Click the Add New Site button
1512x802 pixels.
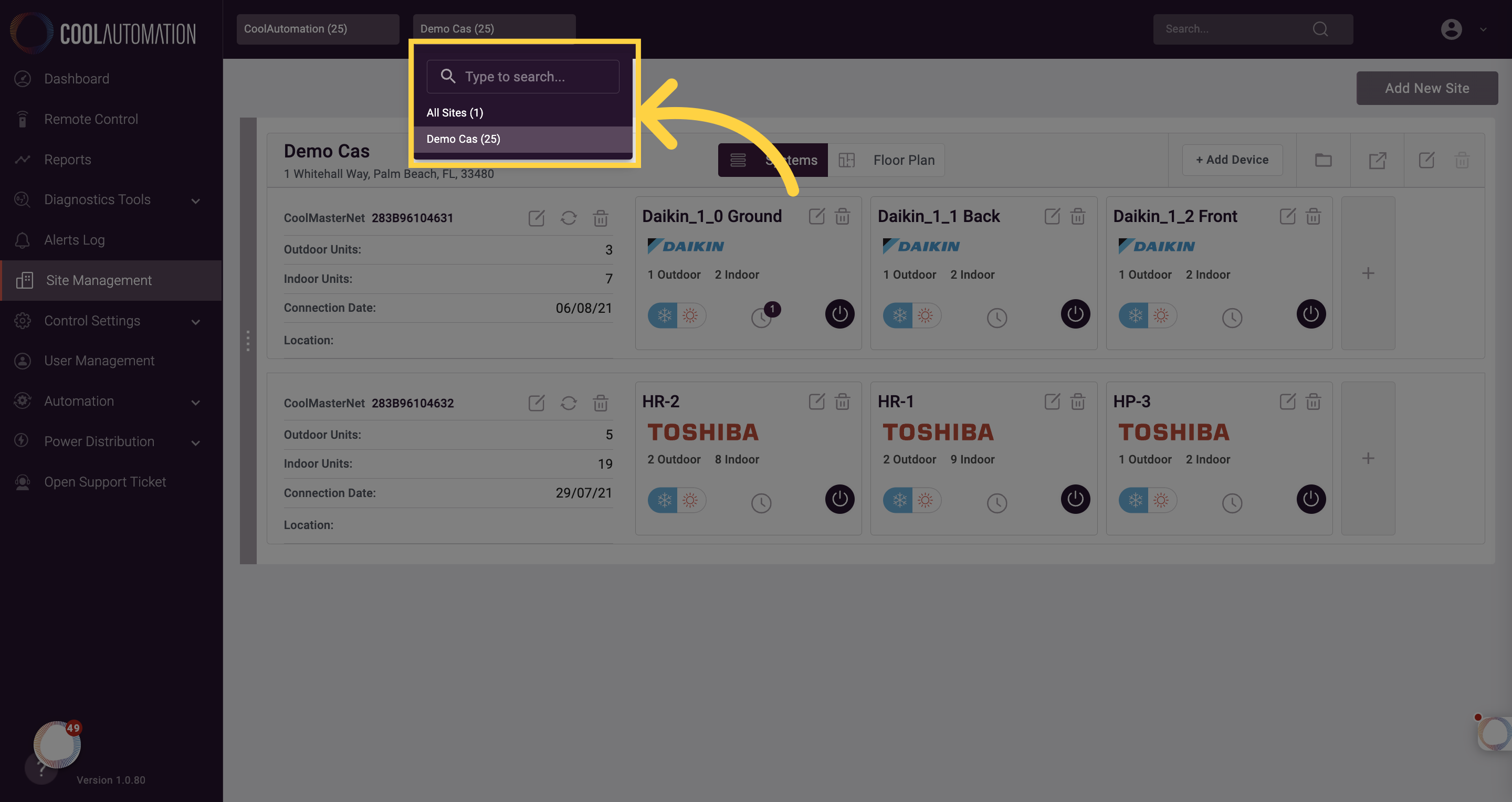tap(1427, 88)
